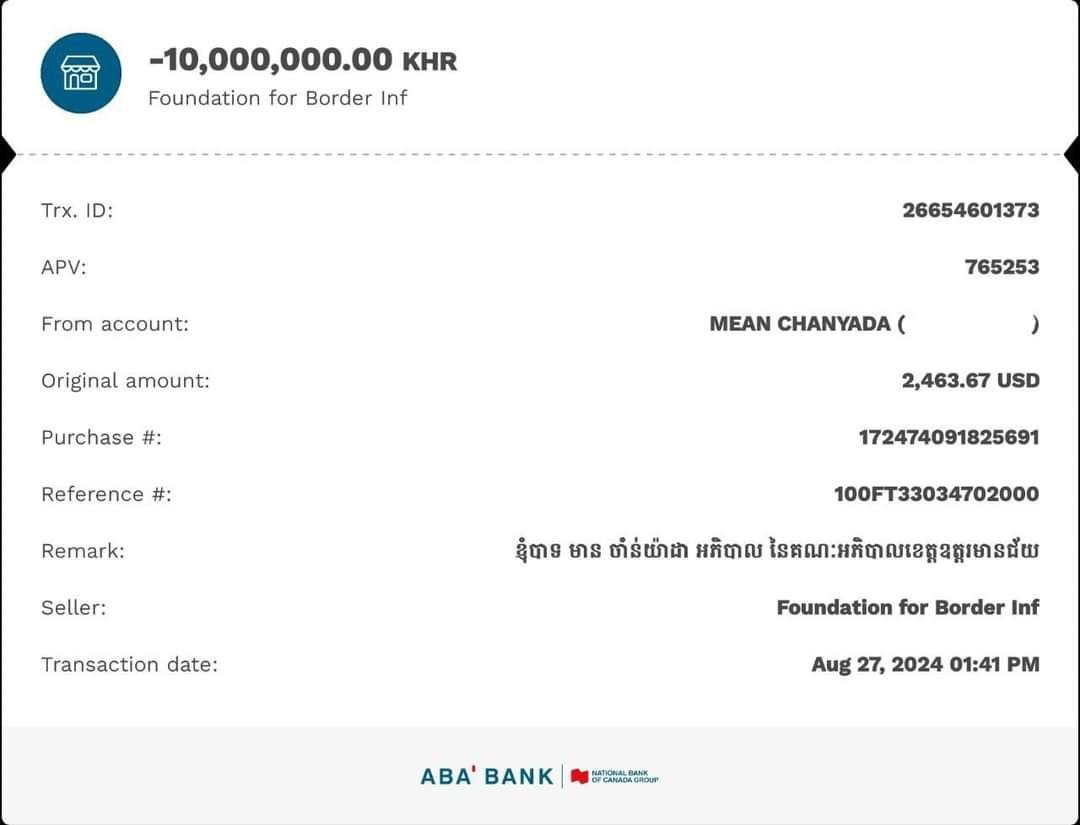The height and width of the screenshot is (825, 1080).
Task: Click the Transaction date label
Action: tap(128, 664)
